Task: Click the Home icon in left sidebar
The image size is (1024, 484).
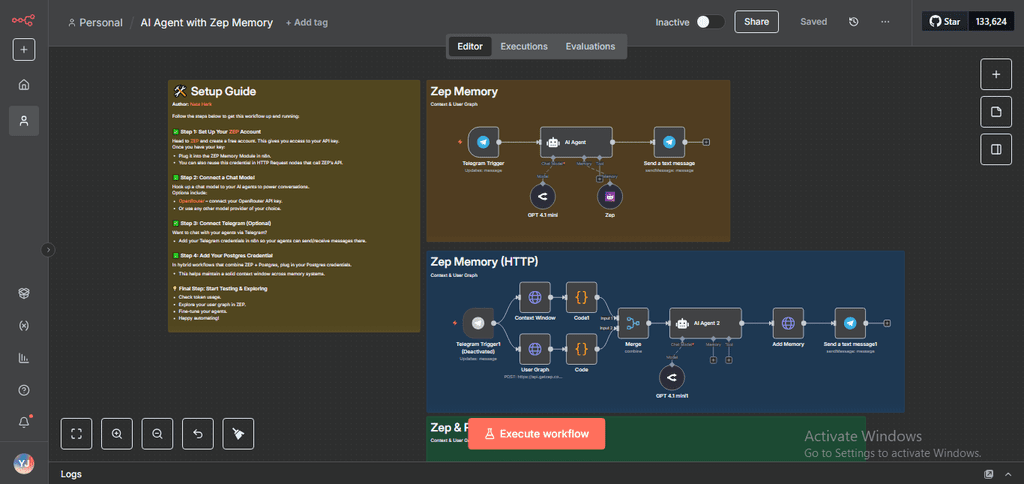Action: coord(24,85)
